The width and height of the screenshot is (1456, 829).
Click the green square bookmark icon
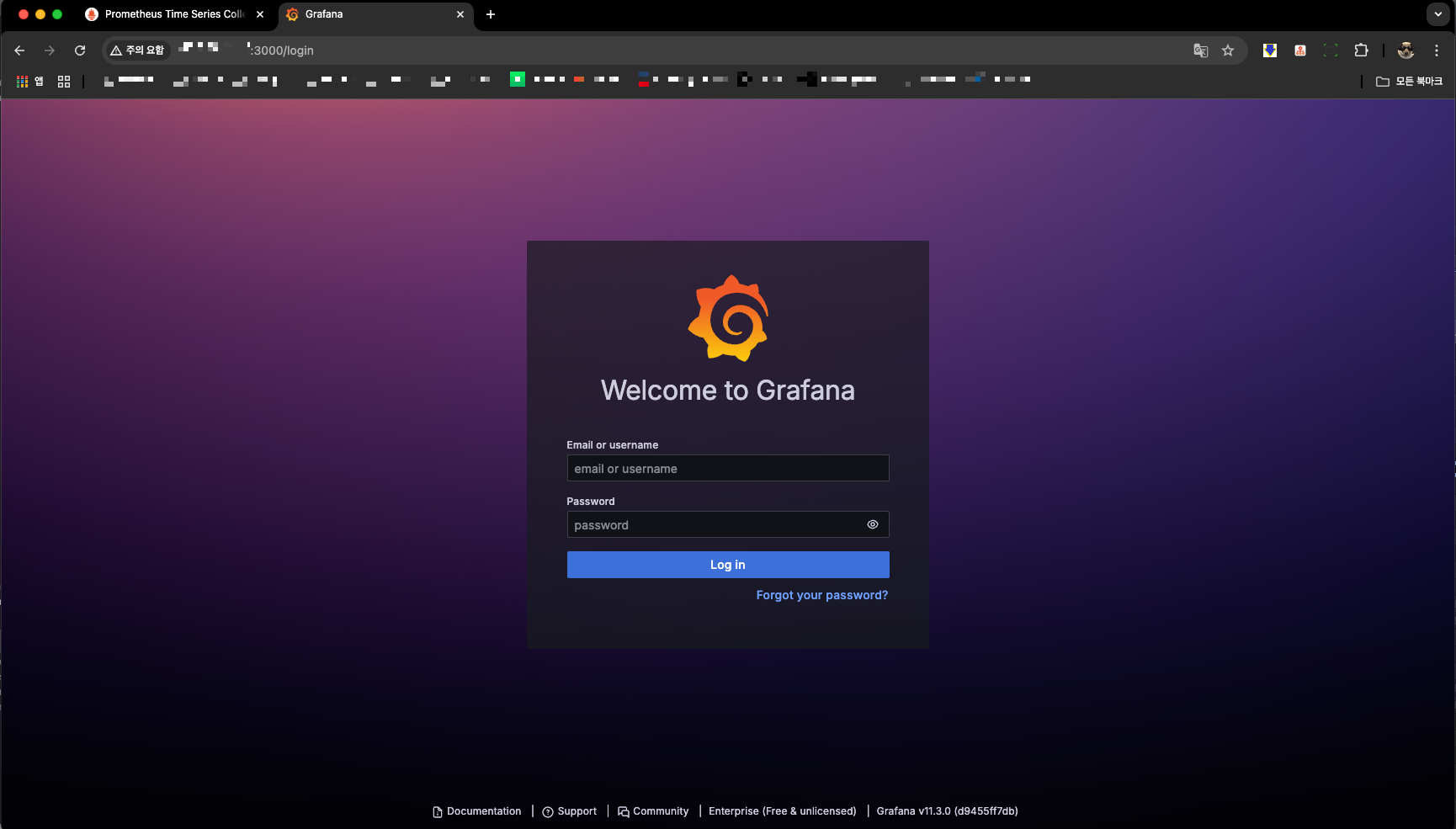pos(518,79)
